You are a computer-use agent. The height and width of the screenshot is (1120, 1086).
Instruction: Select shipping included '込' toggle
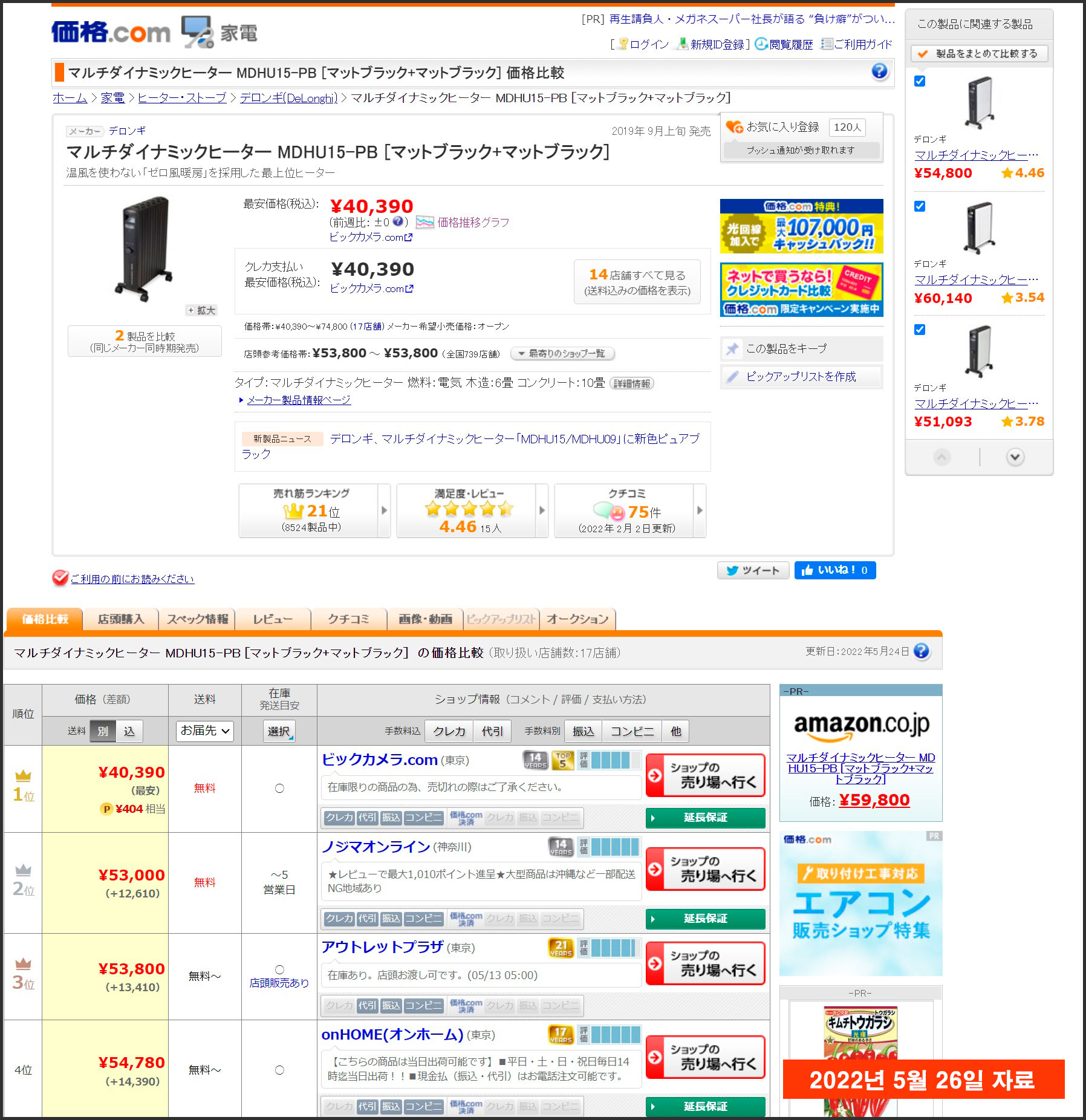129,731
